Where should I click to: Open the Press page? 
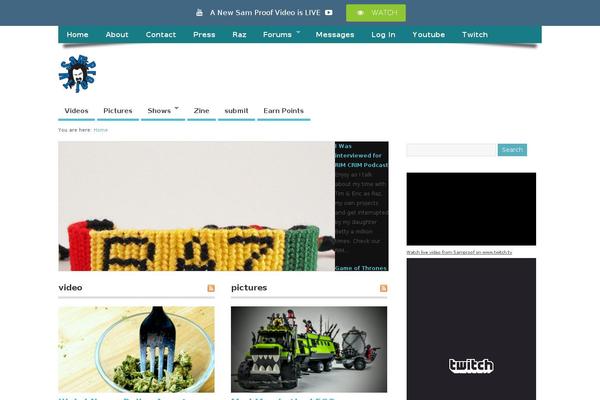[204, 34]
